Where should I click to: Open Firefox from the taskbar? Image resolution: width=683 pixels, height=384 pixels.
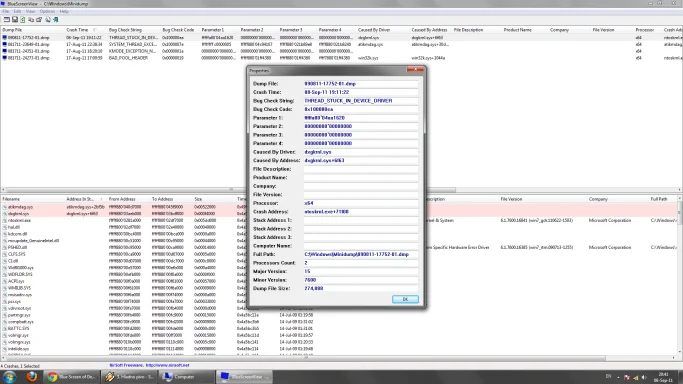(31, 377)
